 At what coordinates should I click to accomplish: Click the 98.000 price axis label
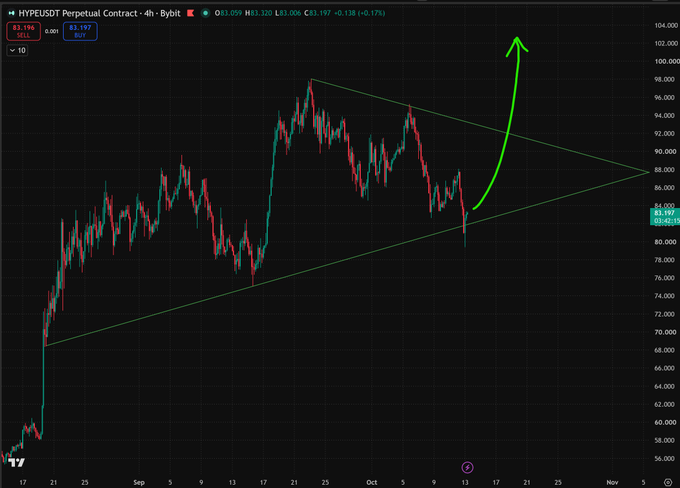pos(664,79)
